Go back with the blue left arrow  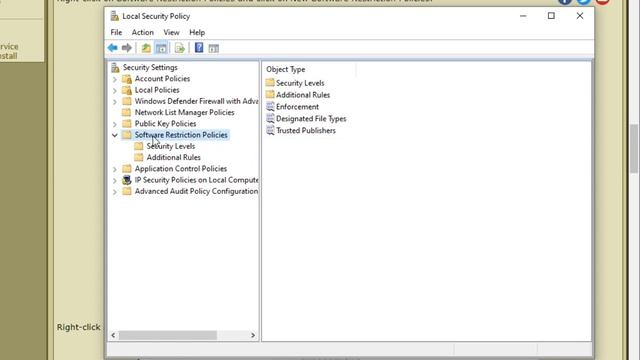[x=113, y=48]
